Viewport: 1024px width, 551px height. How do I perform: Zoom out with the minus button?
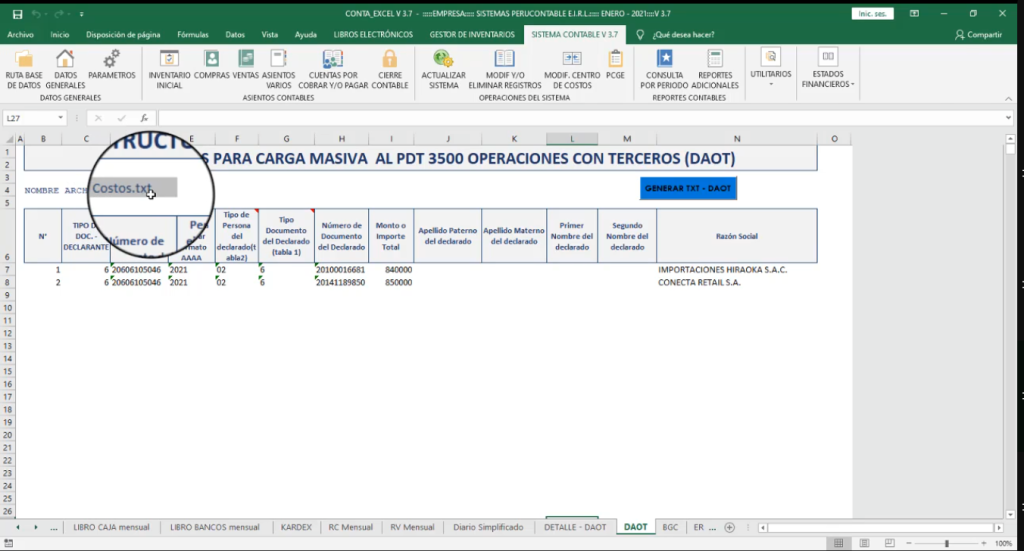pos(908,543)
